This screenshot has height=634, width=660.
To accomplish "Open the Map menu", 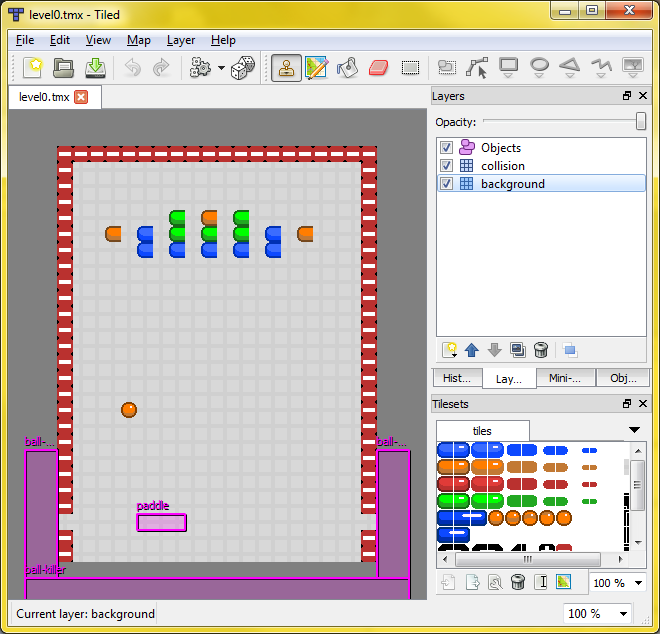I will [x=138, y=40].
